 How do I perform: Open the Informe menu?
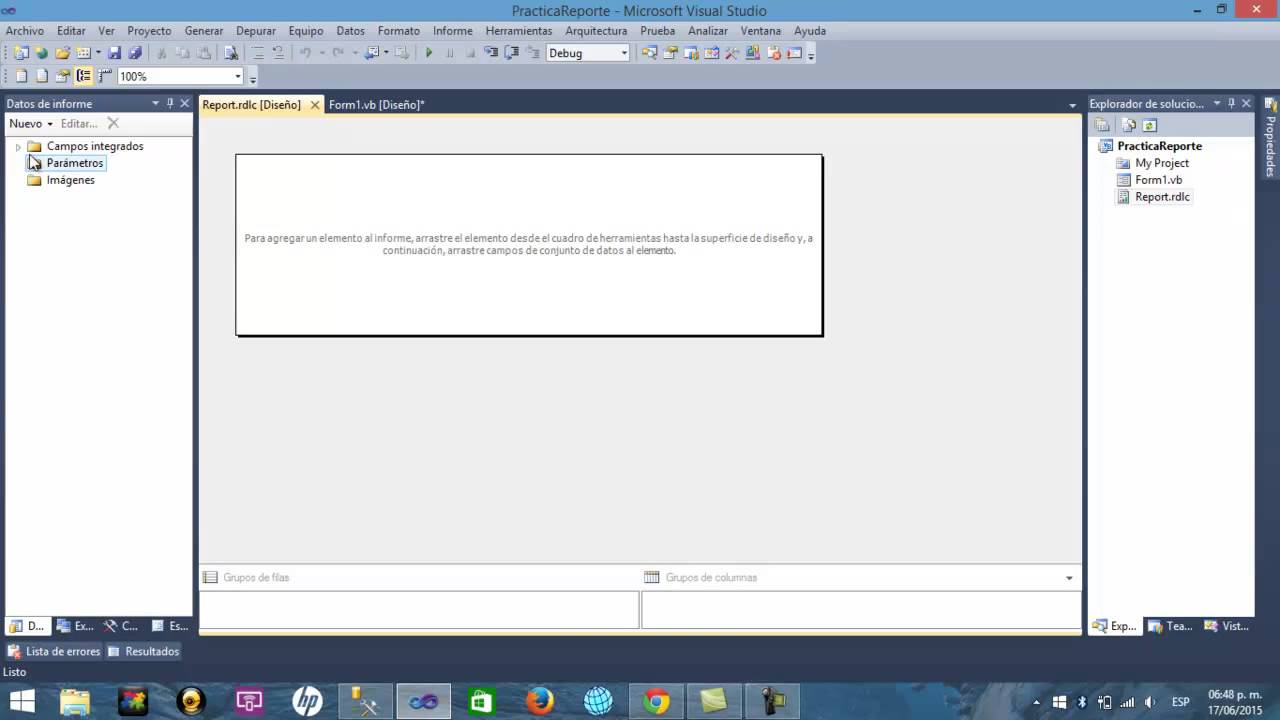(x=453, y=31)
